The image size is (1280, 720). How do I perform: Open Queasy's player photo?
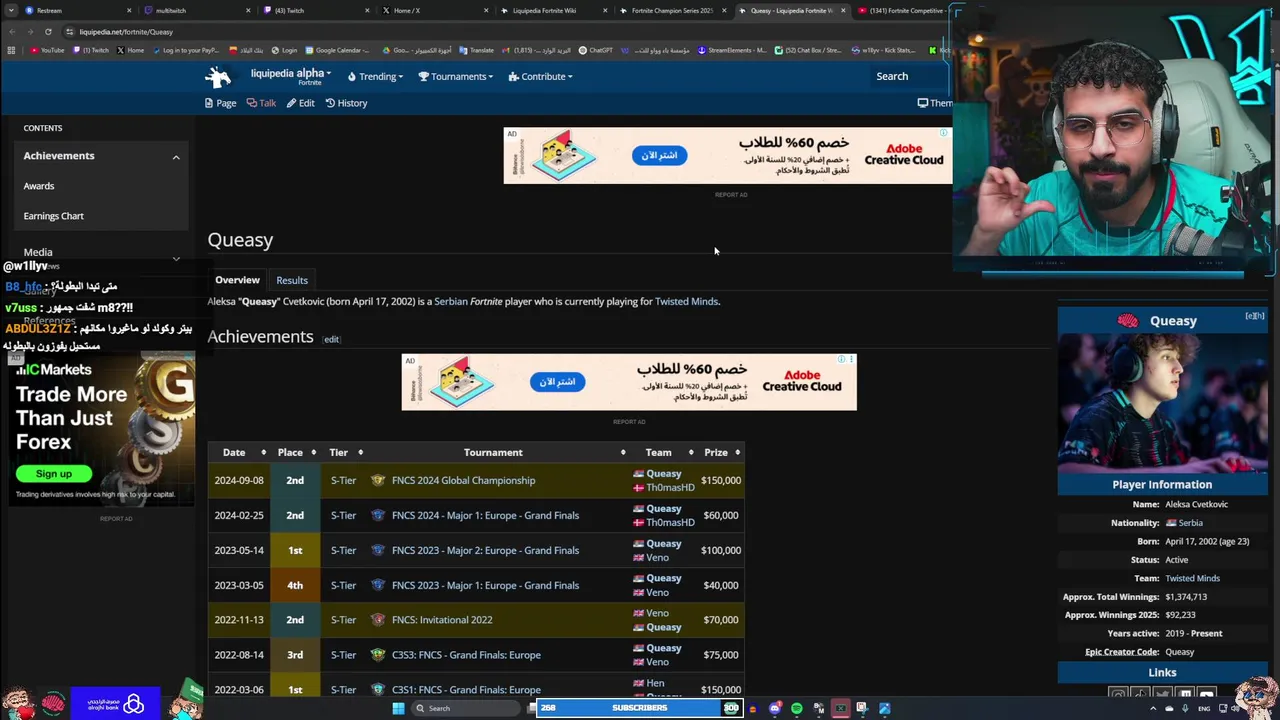pyautogui.click(x=1162, y=404)
